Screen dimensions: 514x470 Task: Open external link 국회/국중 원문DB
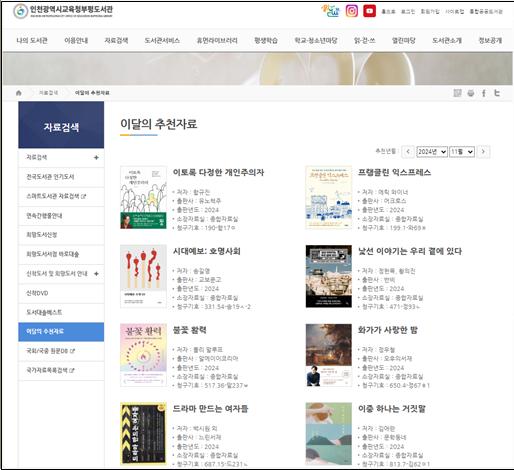51,351
